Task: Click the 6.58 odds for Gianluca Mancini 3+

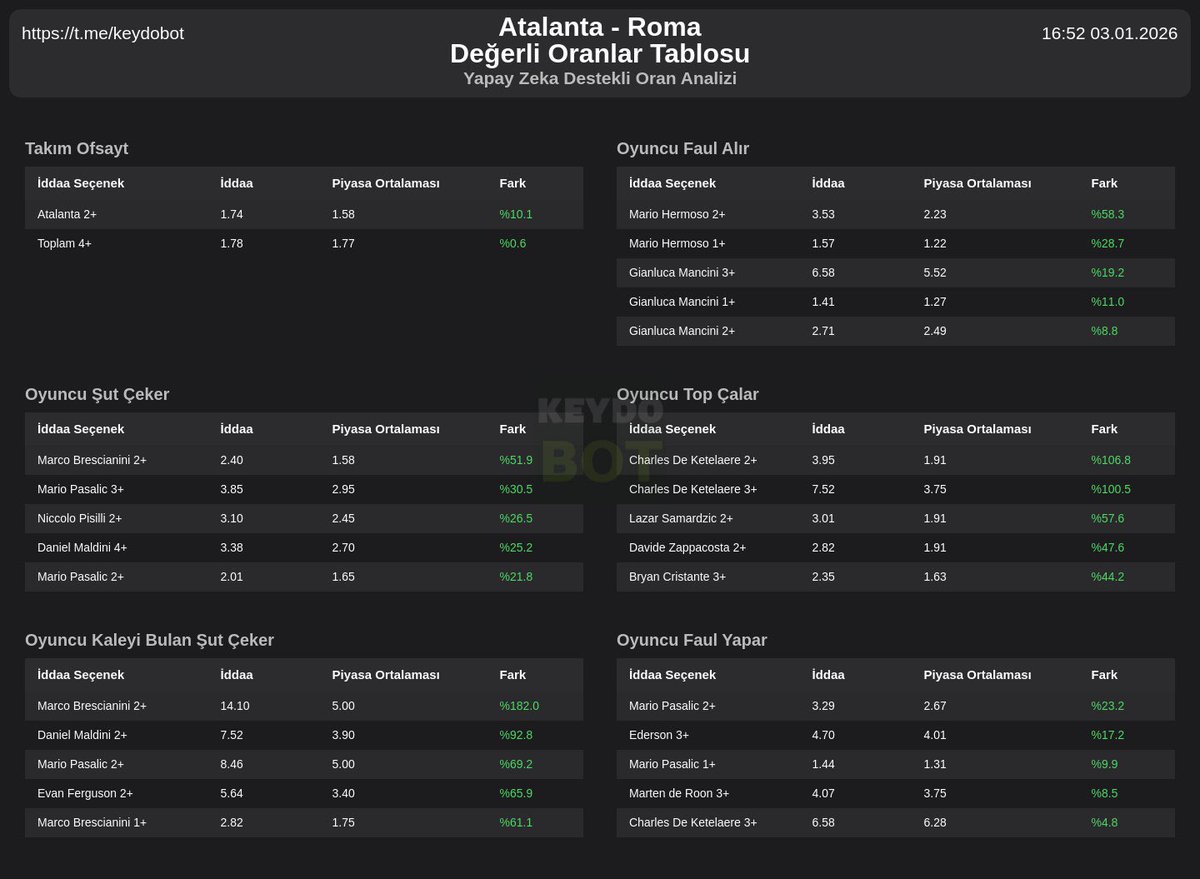Action: [823, 272]
